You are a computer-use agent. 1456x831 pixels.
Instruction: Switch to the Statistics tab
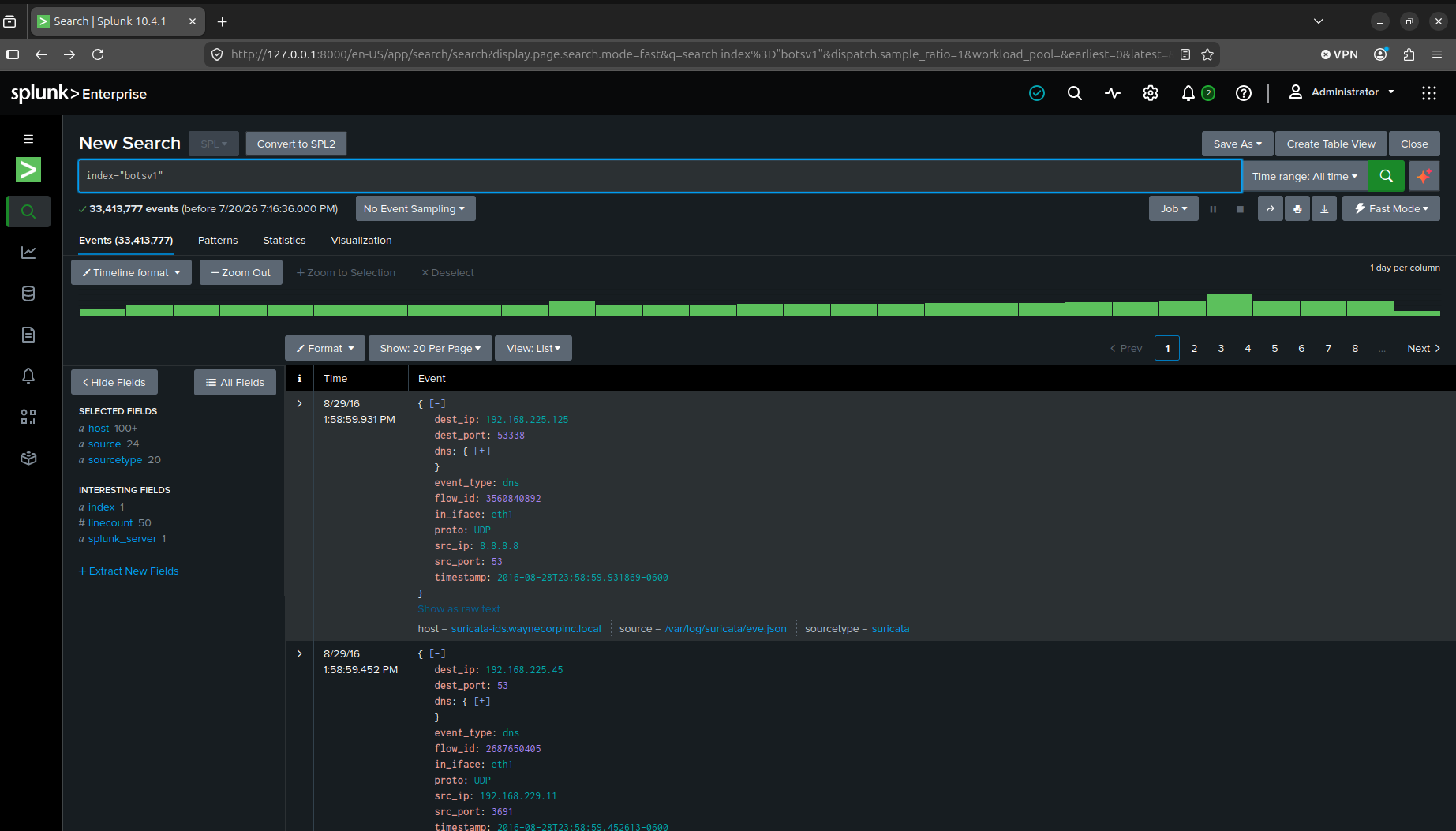tap(284, 240)
